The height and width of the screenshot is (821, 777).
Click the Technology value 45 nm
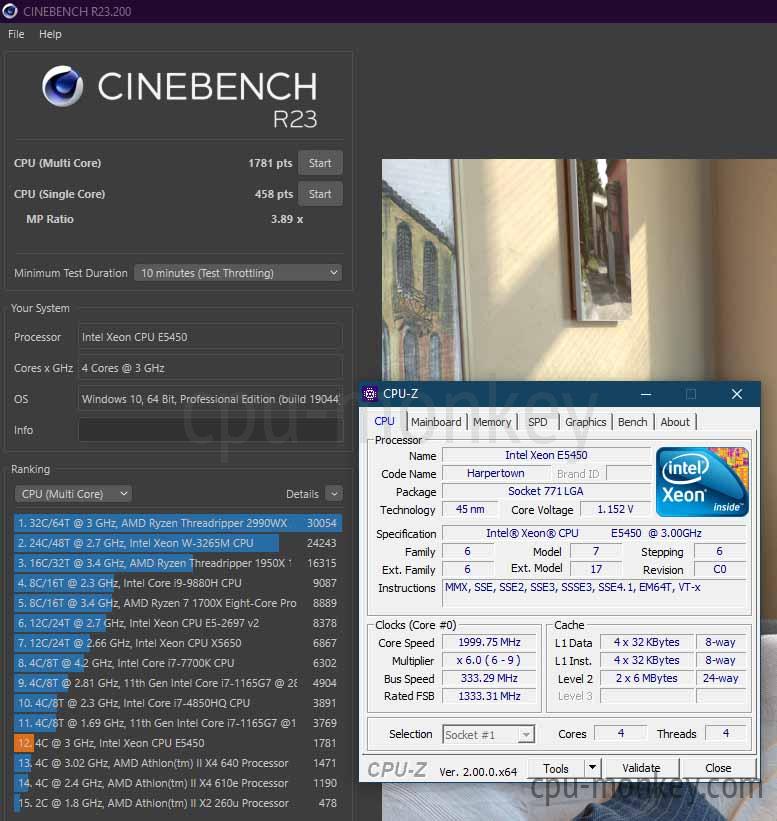coord(470,509)
